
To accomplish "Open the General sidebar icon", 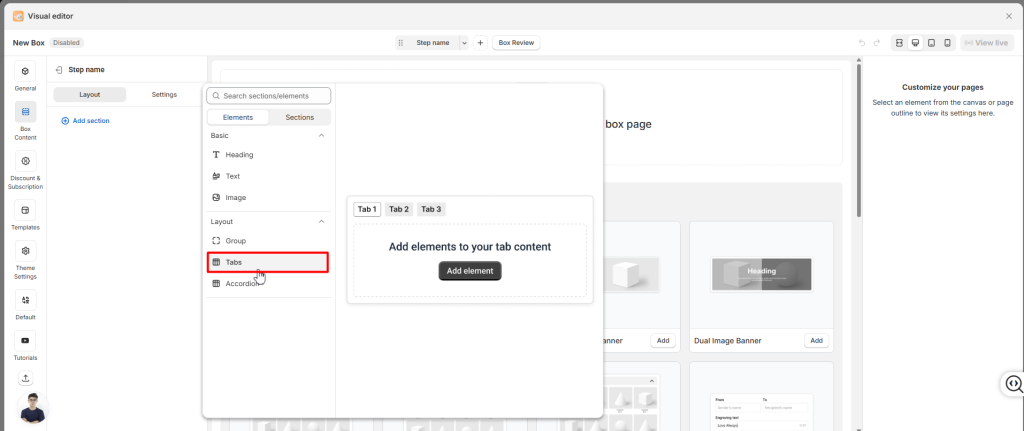I will pyautogui.click(x=25, y=72).
